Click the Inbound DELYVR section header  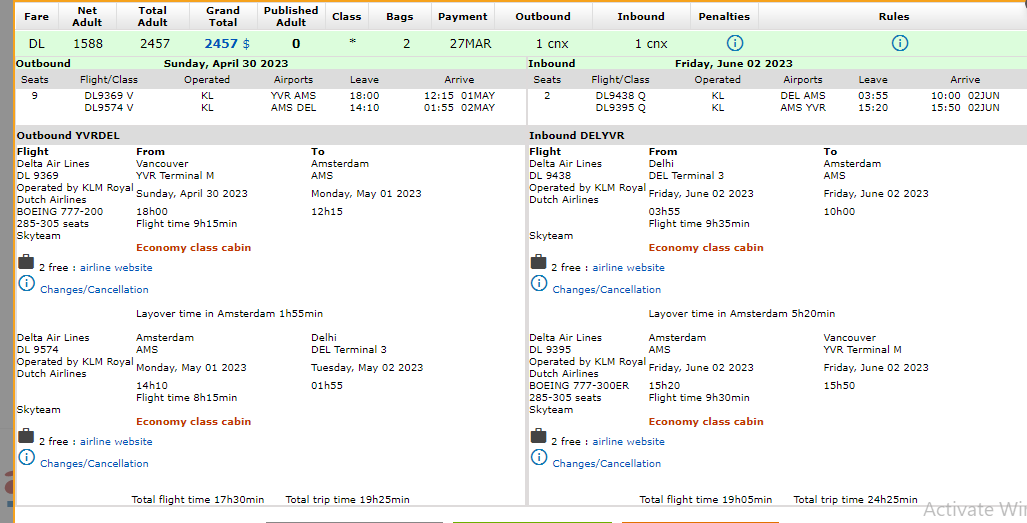click(x=576, y=136)
